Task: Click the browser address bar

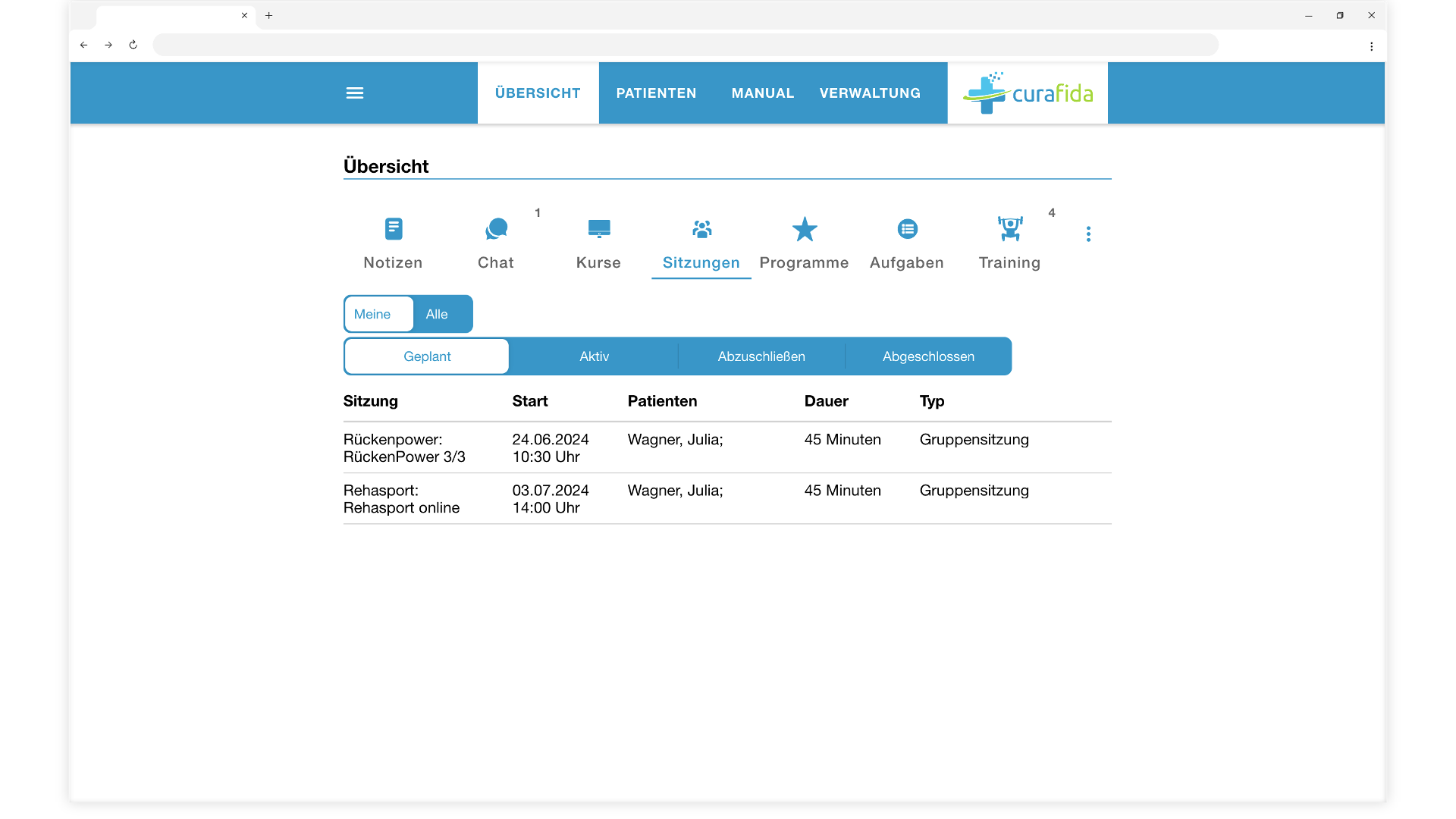Action: (x=685, y=45)
